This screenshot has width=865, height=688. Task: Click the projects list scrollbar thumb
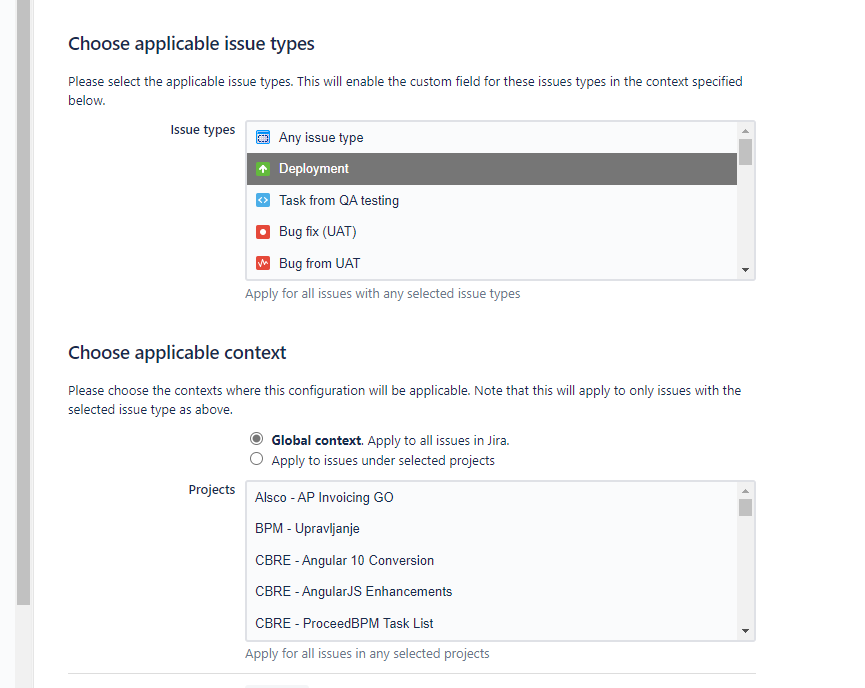click(x=745, y=508)
